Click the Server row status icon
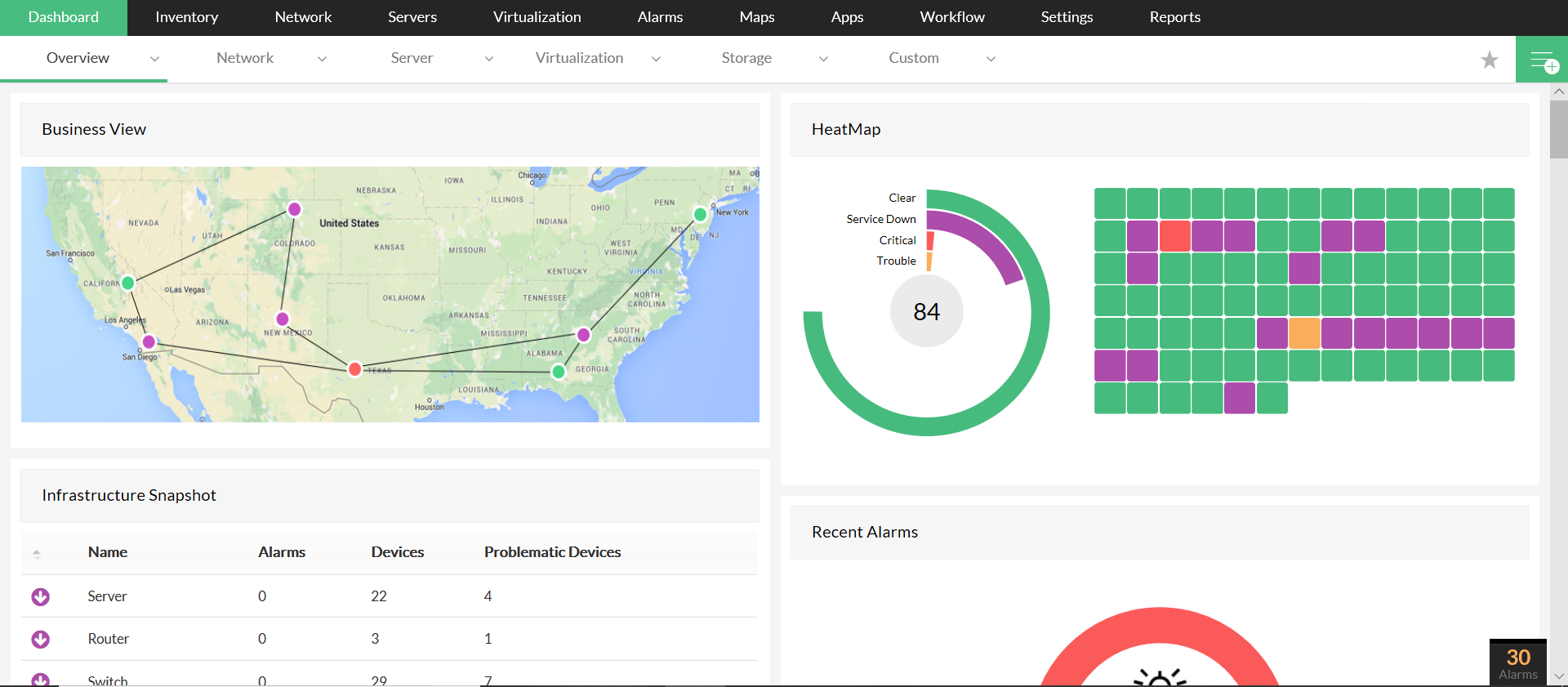Viewport: 1568px width, 687px height. pos(40,597)
